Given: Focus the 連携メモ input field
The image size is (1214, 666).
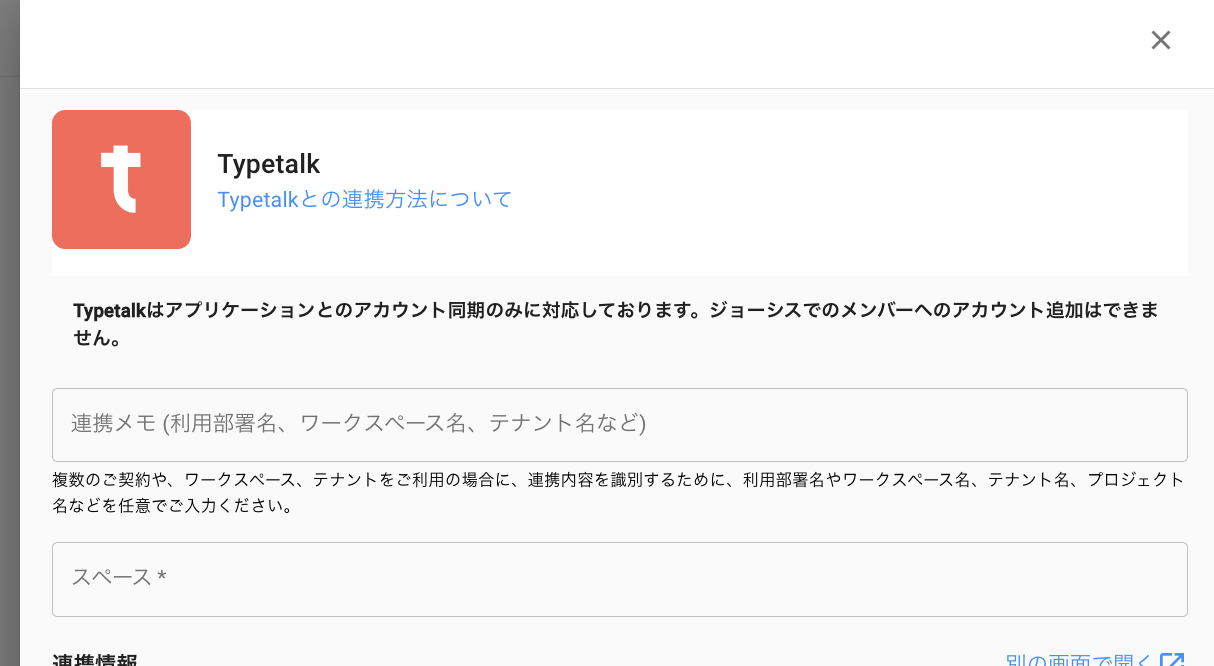Looking at the screenshot, I should (619, 424).
